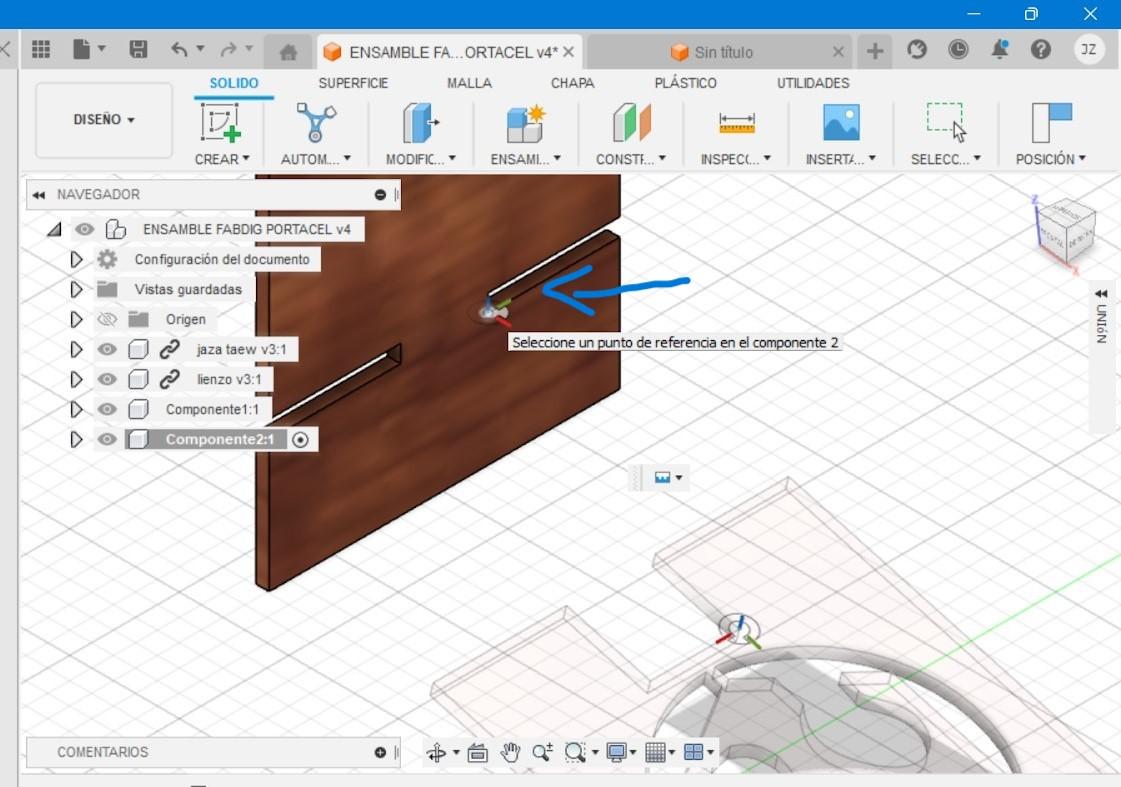Expand the Componente2:1 node
The width and height of the screenshot is (1121, 787).
click(76, 440)
